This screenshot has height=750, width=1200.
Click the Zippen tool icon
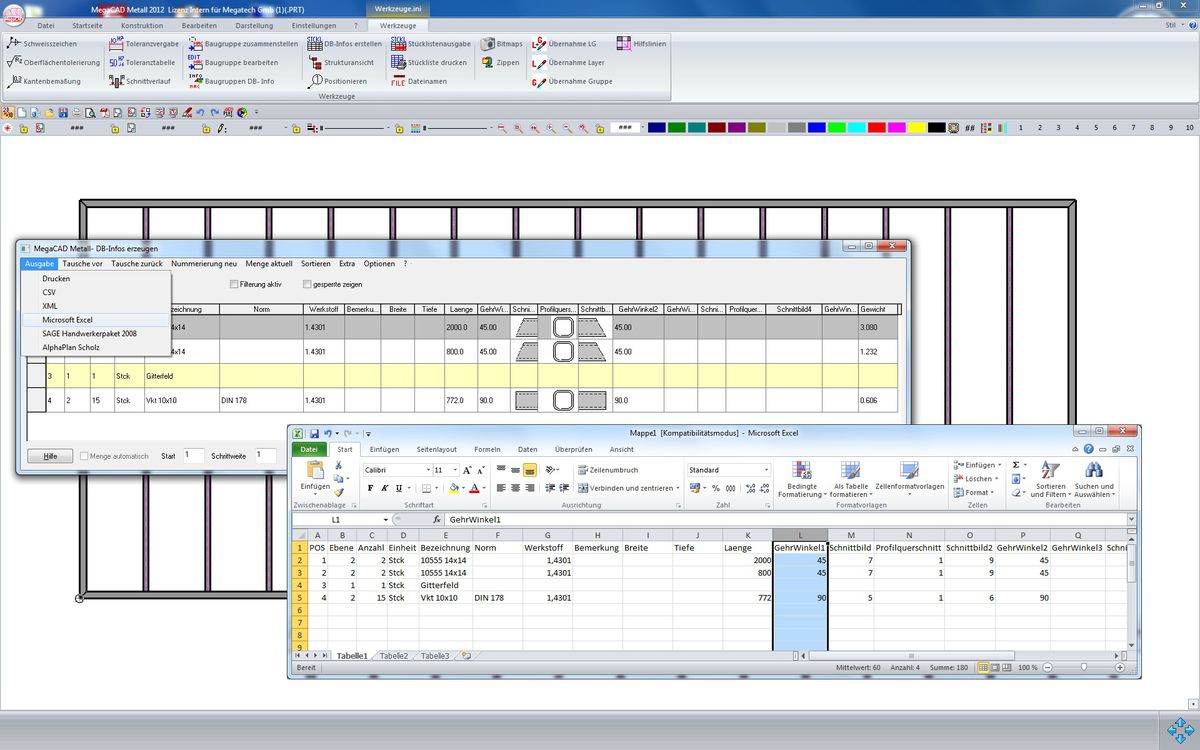(x=487, y=62)
